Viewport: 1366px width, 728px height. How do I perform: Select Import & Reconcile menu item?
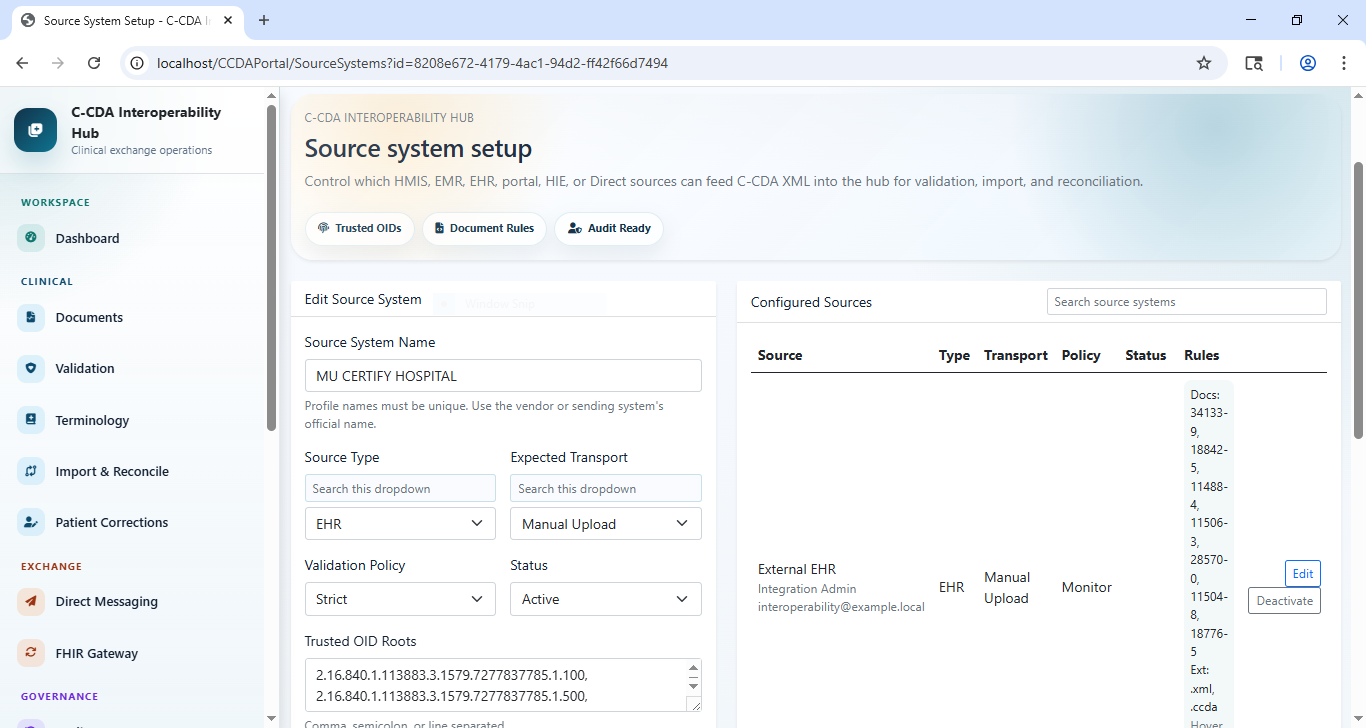pyautogui.click(x=112, y=471)
